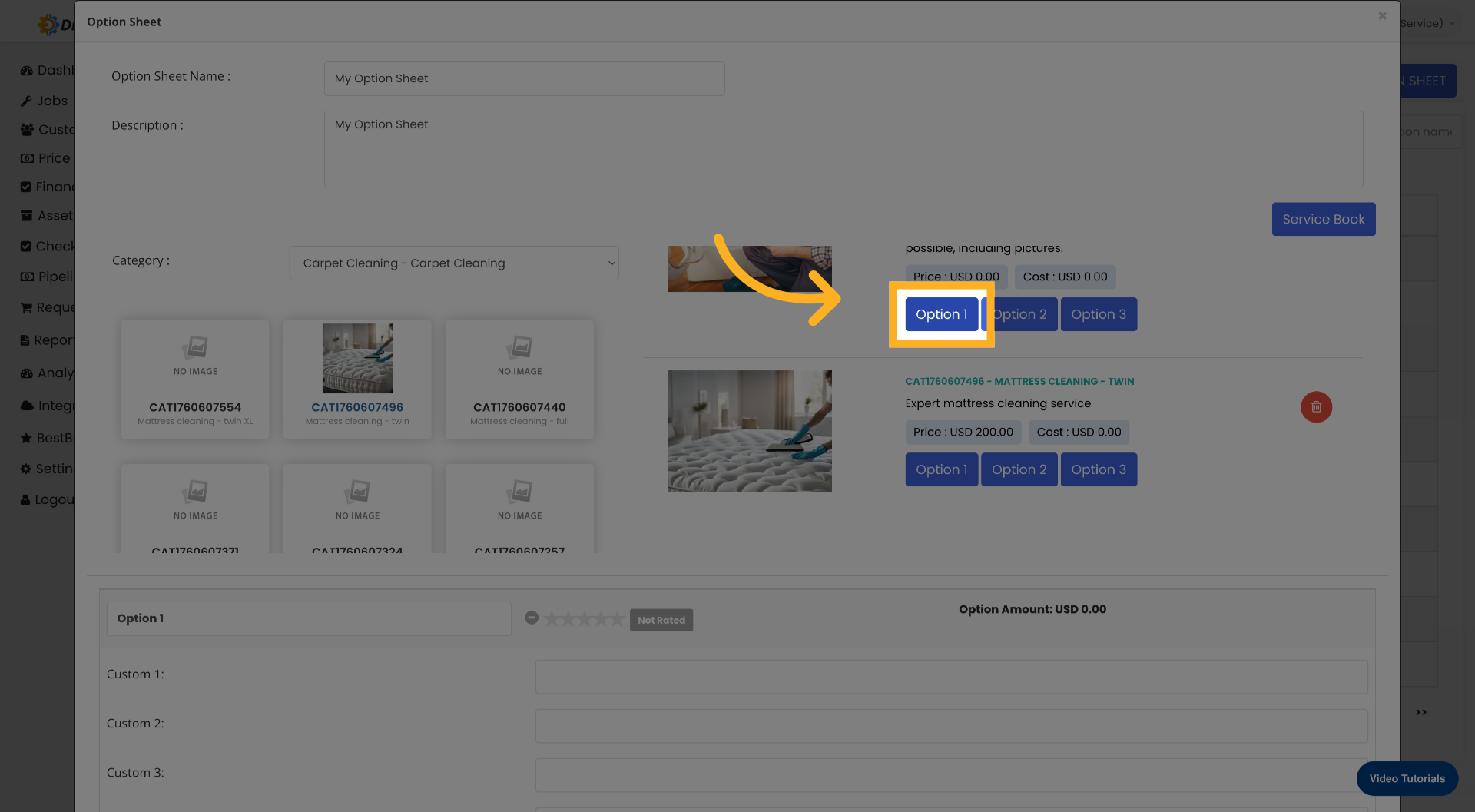
Task: Expand the panel with the double-chevron arrow
Action: [x=1420, y=711]
